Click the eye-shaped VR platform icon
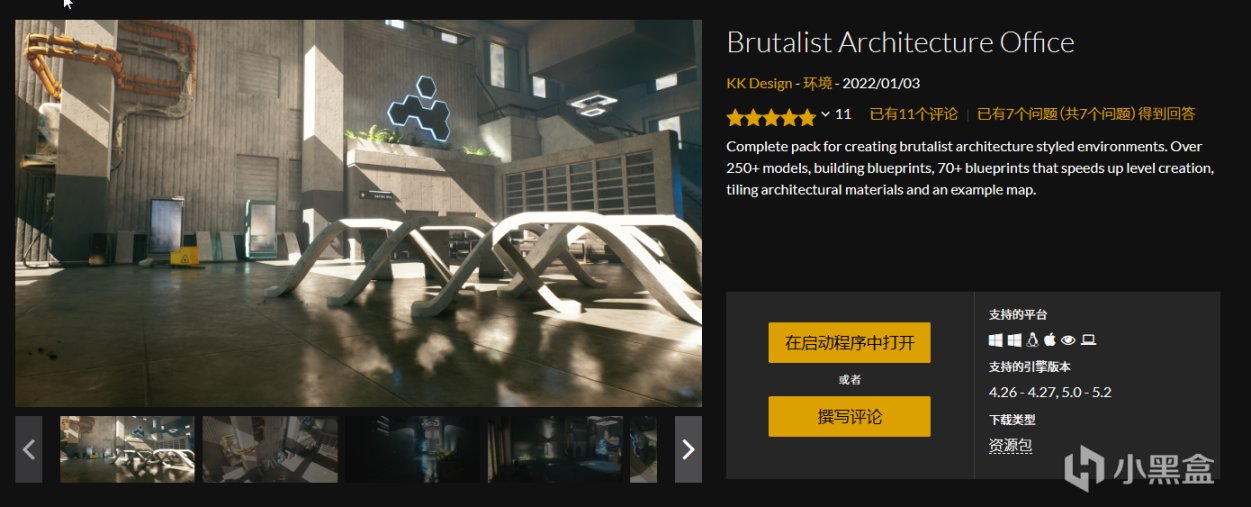Screen dimensions: 1251x507 (1068, 340)
